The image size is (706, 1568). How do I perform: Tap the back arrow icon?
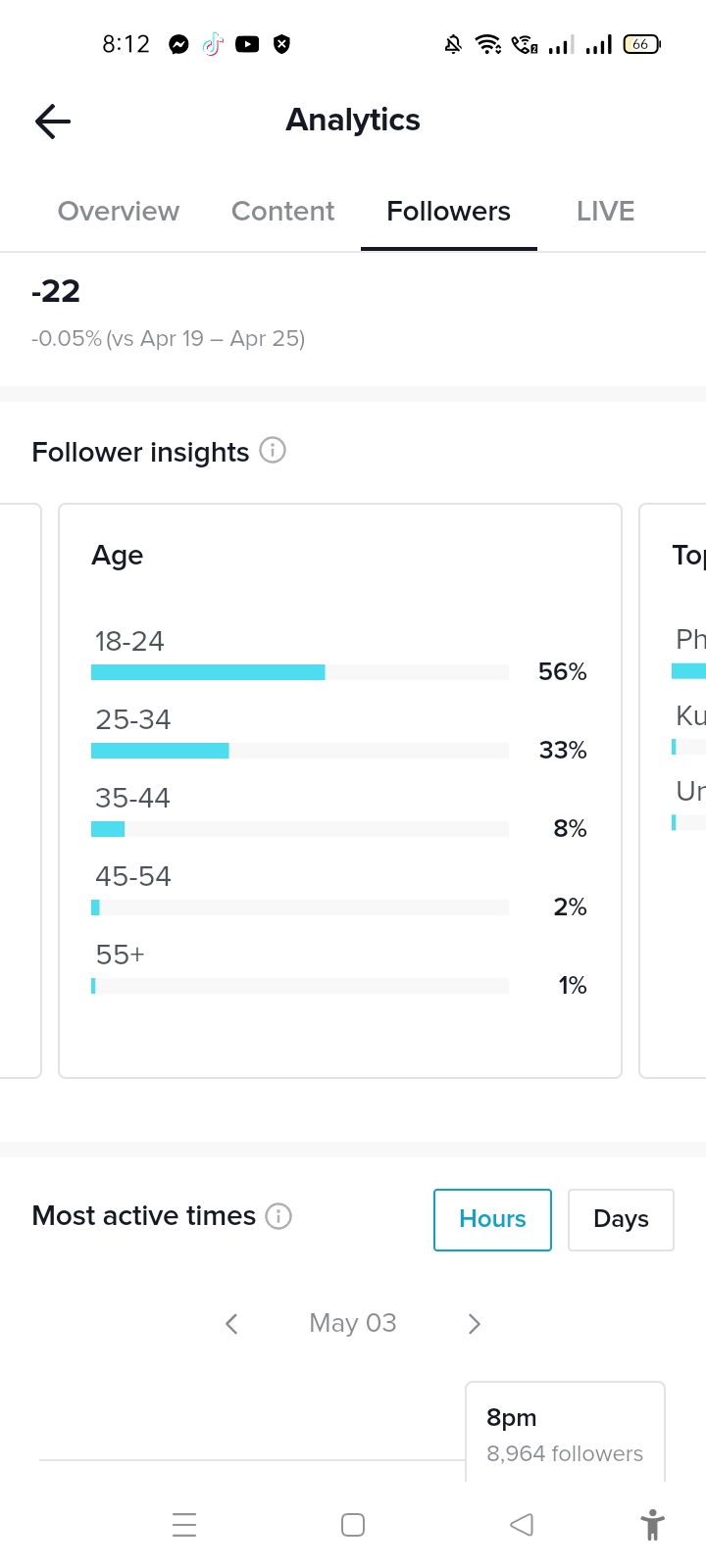(x=53, y=122)
